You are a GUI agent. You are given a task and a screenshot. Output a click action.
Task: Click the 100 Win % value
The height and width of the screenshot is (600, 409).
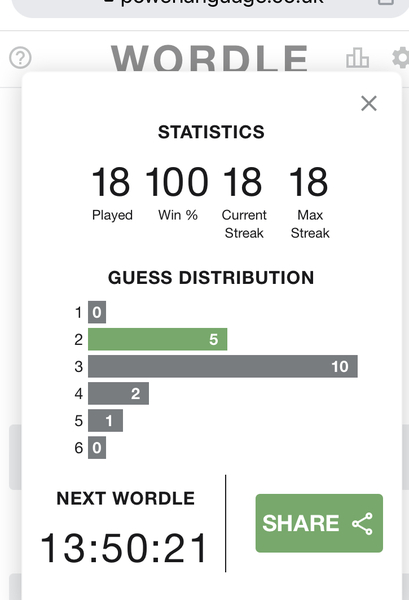point(177,182)
